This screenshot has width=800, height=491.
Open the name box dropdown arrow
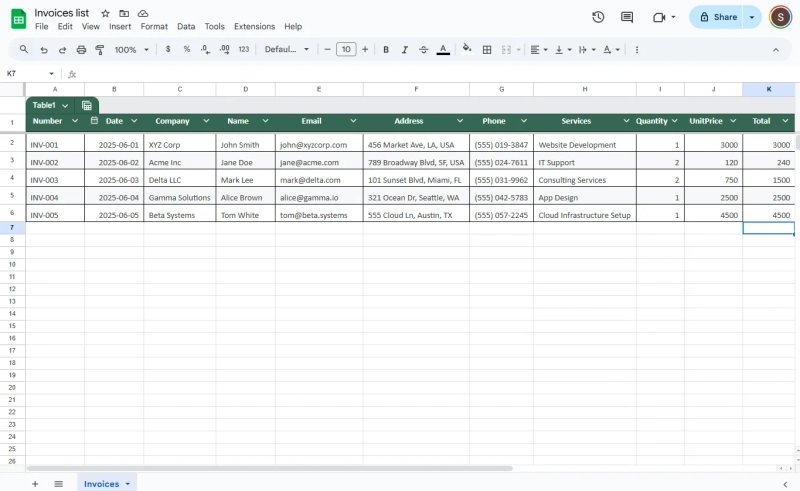pyautogui.click(x=51, y=74)
